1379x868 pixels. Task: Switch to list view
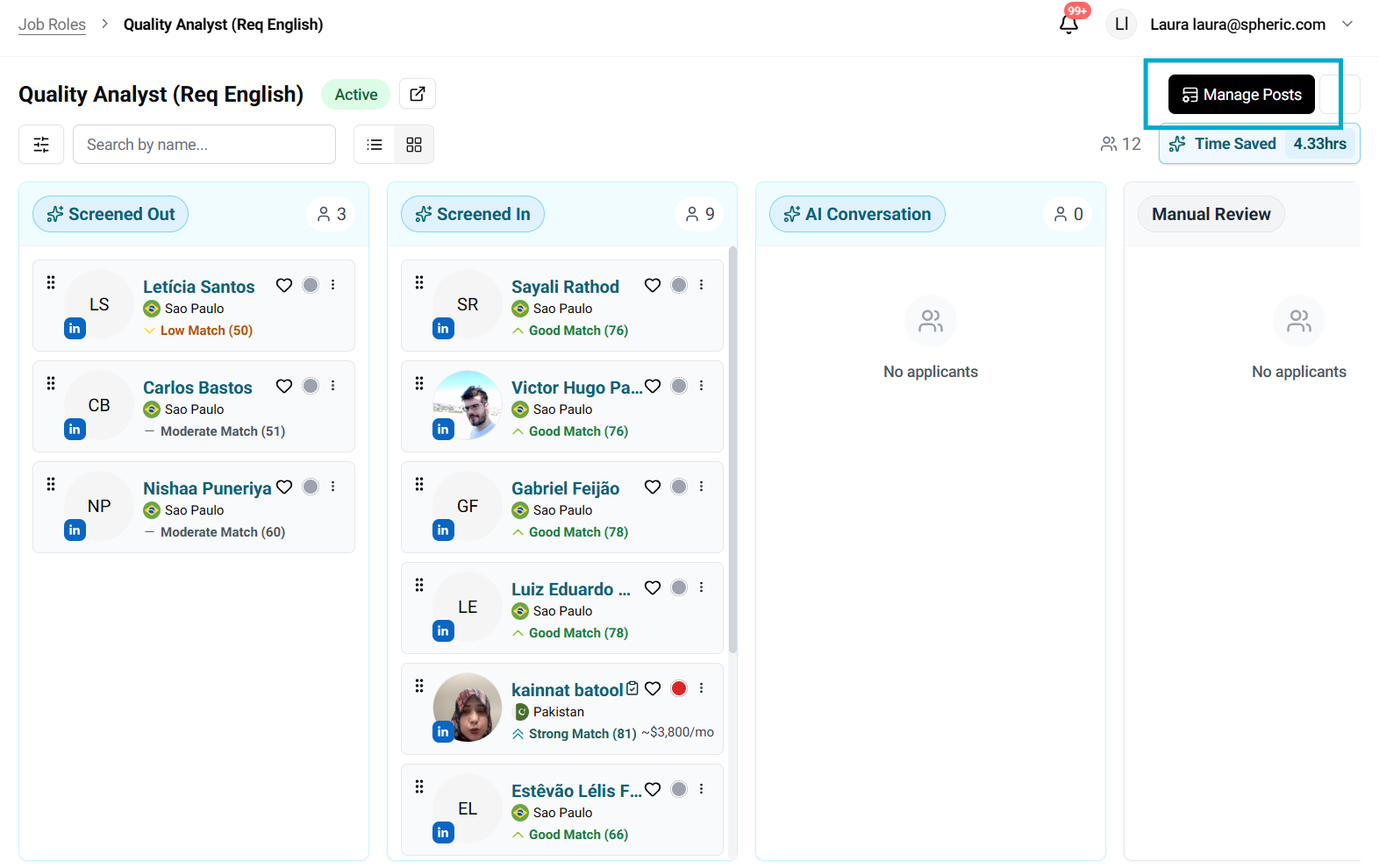(x=375, y=145)
